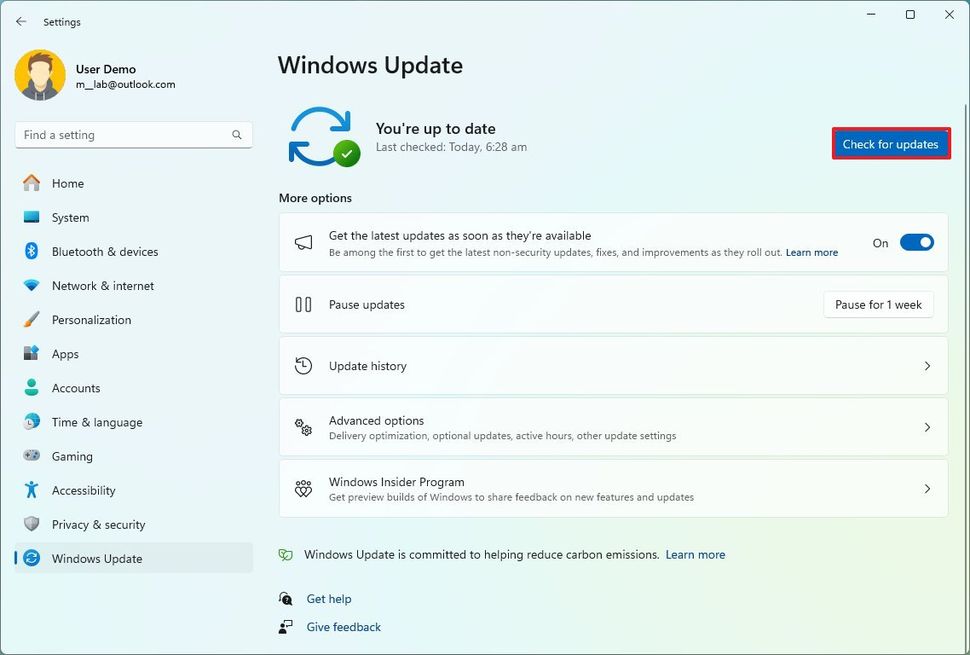
Task: Select the Home icon in the sidebar
Action: (32, 183)
